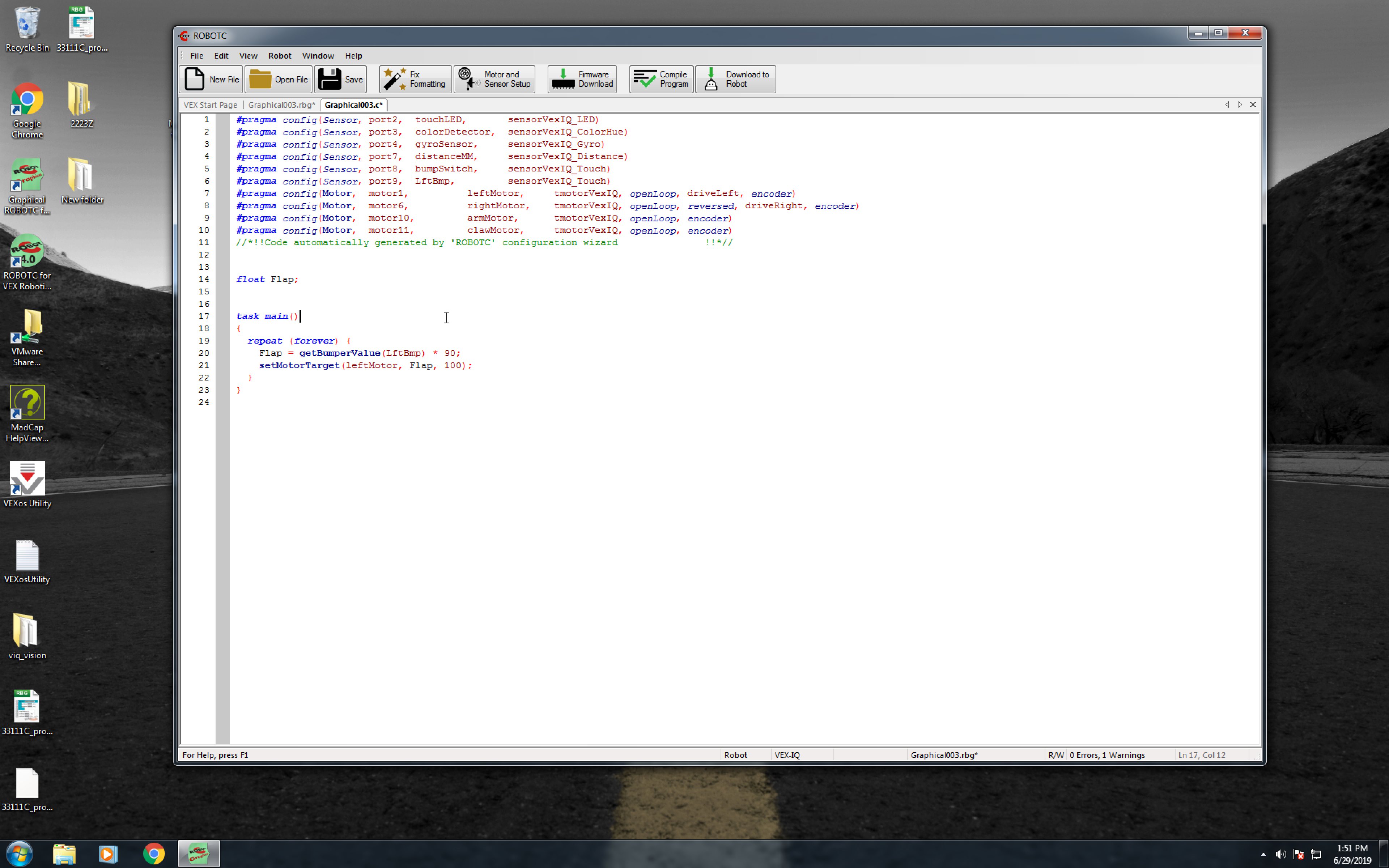Compile Program from the toolbar
Viewport: 1389px width, 868px height.
[661, 79]
